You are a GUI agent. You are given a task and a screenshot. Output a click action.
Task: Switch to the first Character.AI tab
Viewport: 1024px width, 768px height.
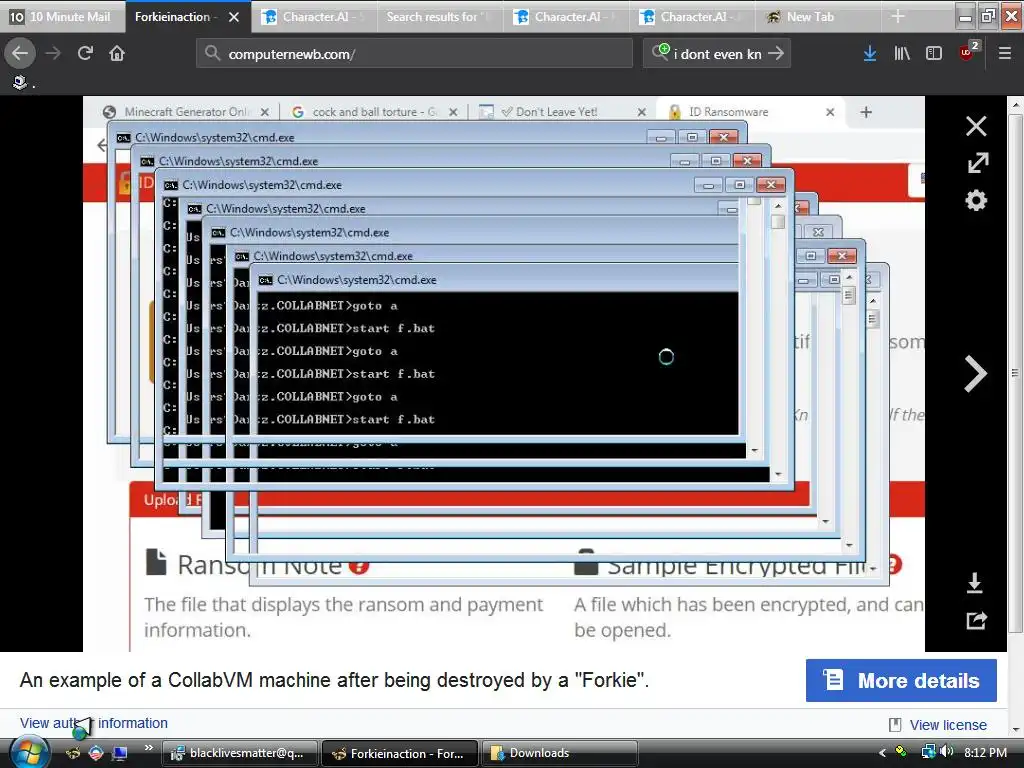(x=314, y=17)
